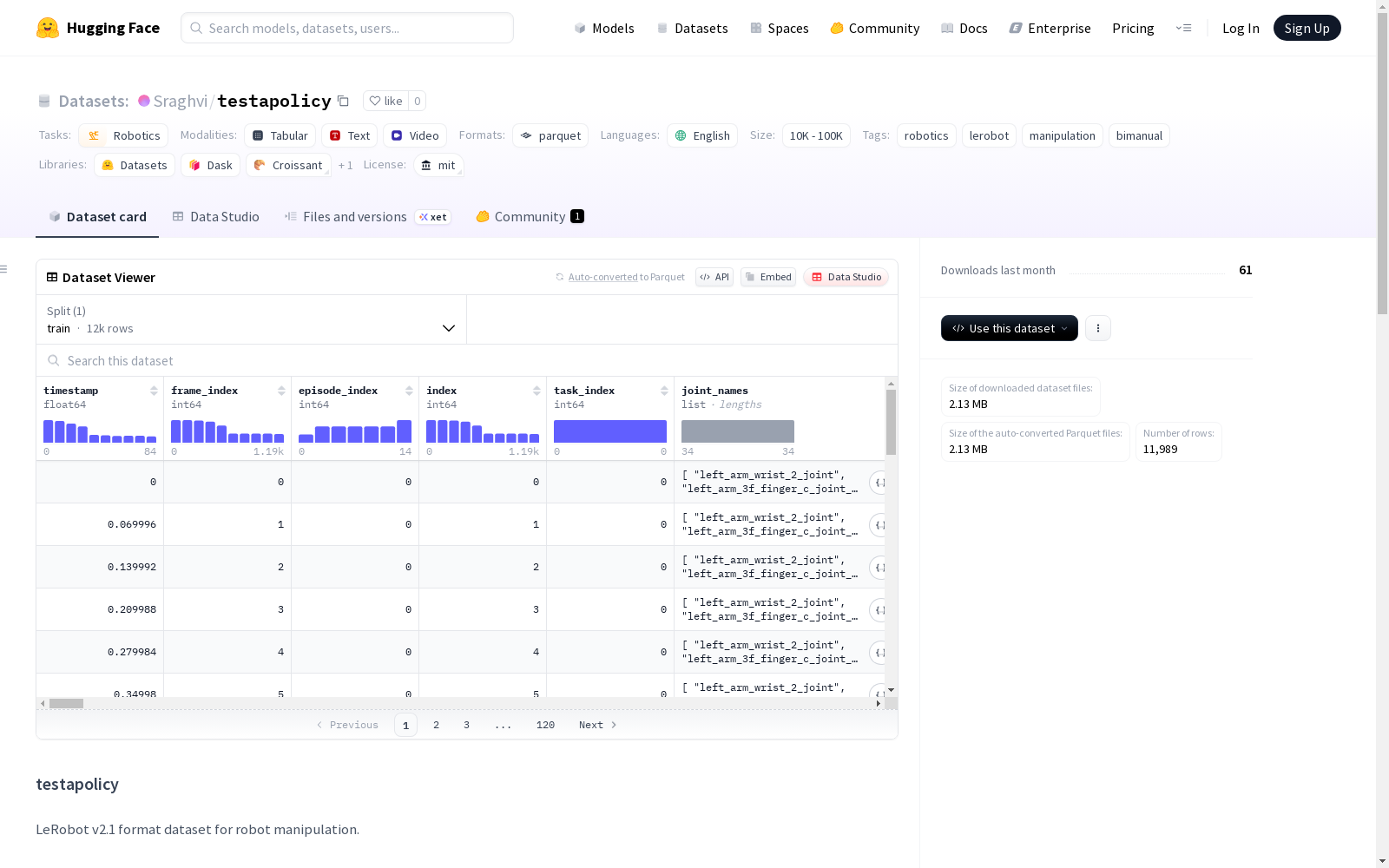1389x868 pixels.
Task: Copy dataset name with copy icon
Action: [343, 101]
